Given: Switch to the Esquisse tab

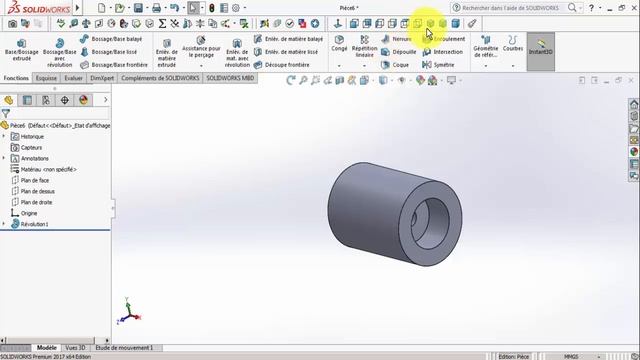Looking at the screenshot, I should [46, 78].
